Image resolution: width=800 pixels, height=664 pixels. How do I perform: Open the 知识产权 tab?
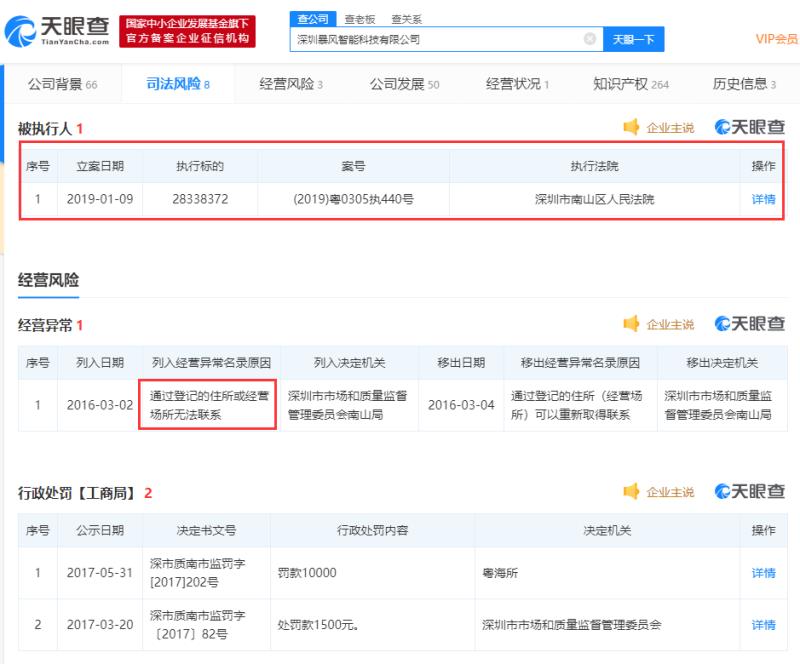click(x=631, y=84)
